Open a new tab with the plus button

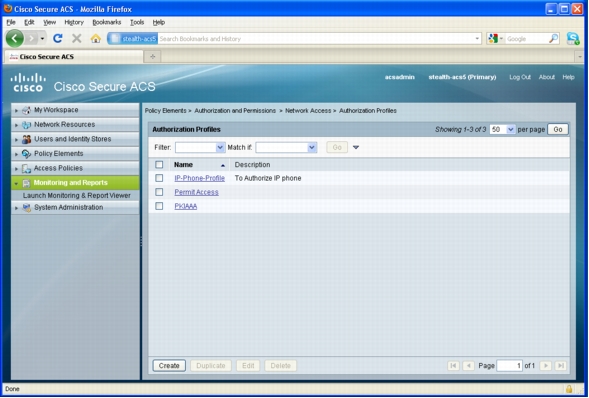click(153, 57)
